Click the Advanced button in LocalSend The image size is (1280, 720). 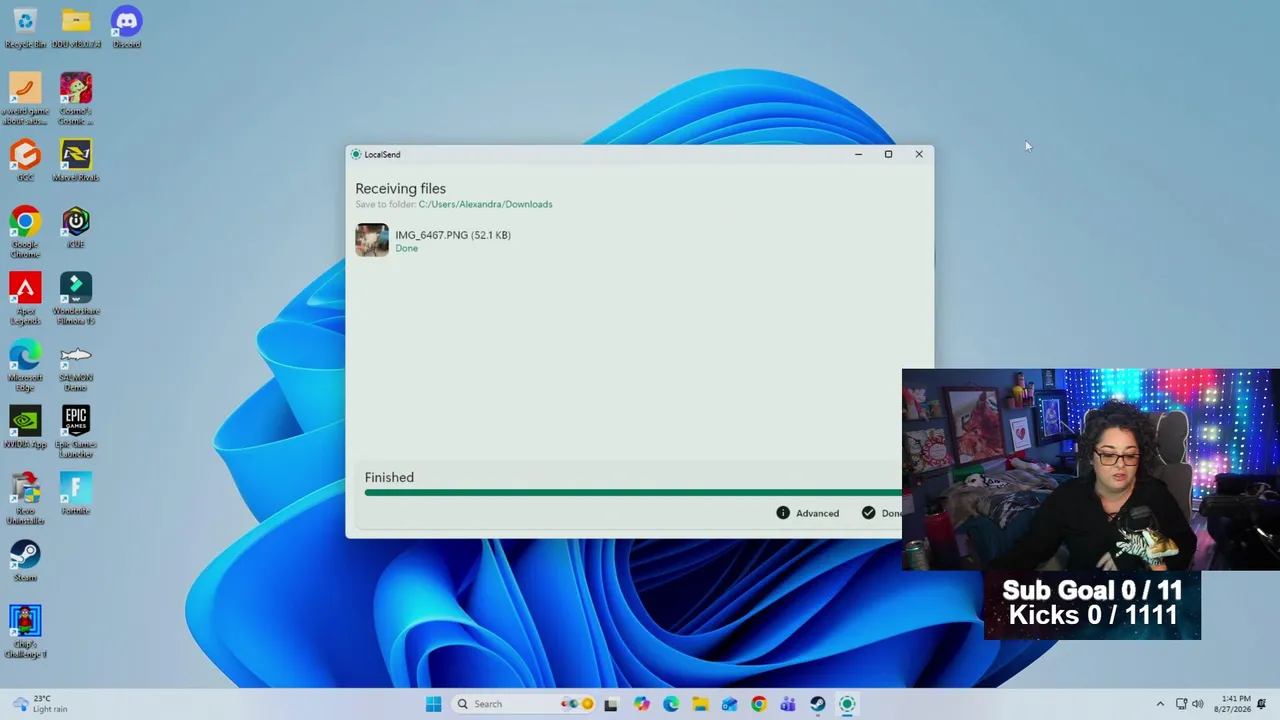[x=808, y=513]
